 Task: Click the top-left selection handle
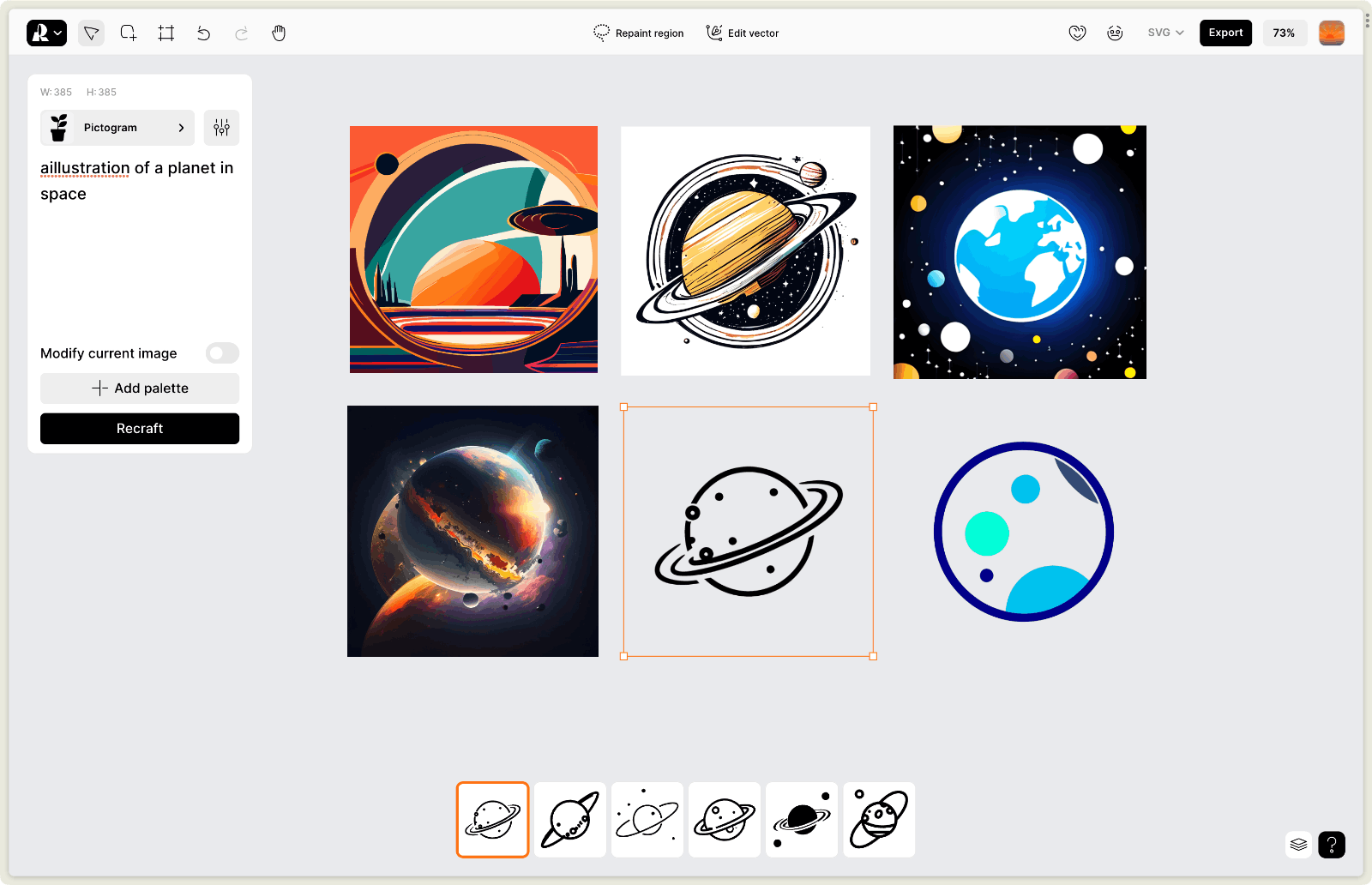tap(624, 407)
